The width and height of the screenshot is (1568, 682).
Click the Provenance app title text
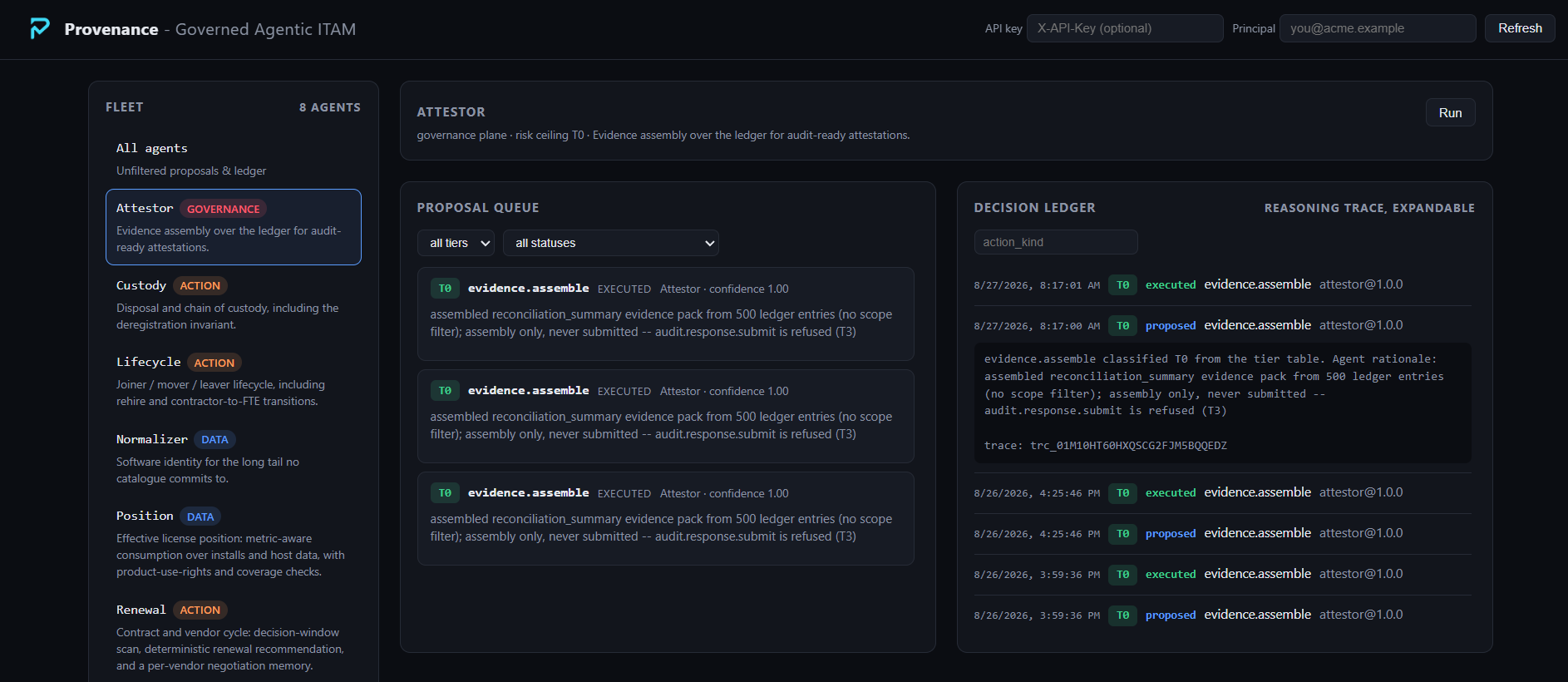click(111, 29)
